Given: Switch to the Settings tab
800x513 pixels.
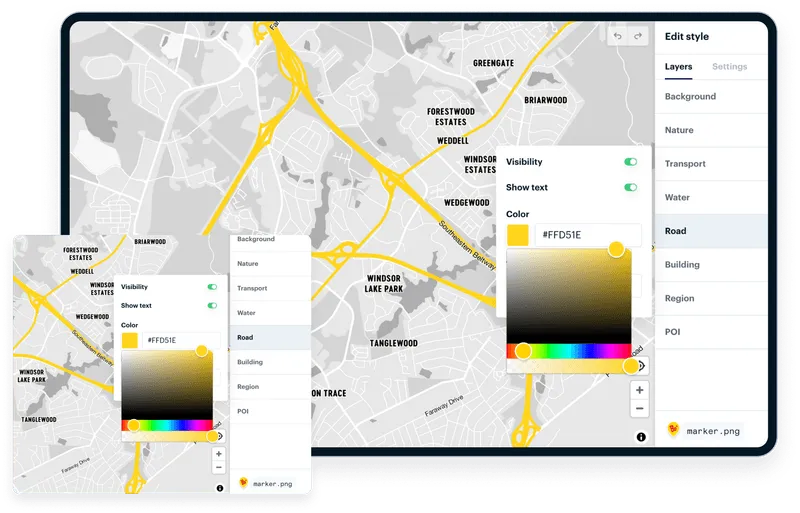Looking at the screenshot, I should (x=729, y=67).
